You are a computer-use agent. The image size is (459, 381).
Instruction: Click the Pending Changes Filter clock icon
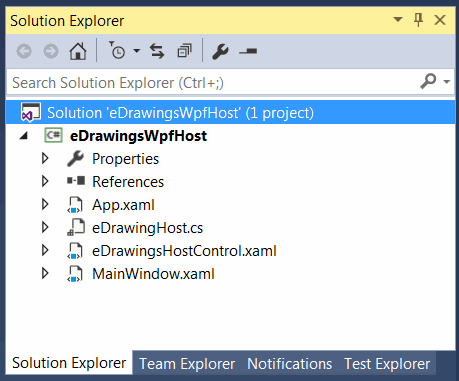[117, 50]
